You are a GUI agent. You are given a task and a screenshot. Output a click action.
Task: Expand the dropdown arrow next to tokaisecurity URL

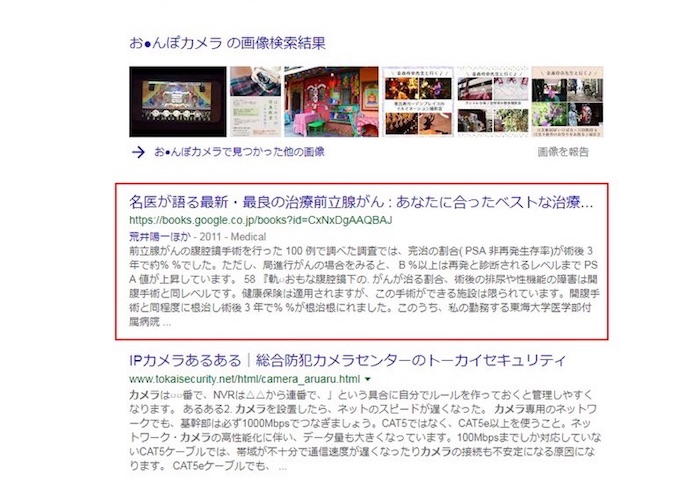pos(367,381)
